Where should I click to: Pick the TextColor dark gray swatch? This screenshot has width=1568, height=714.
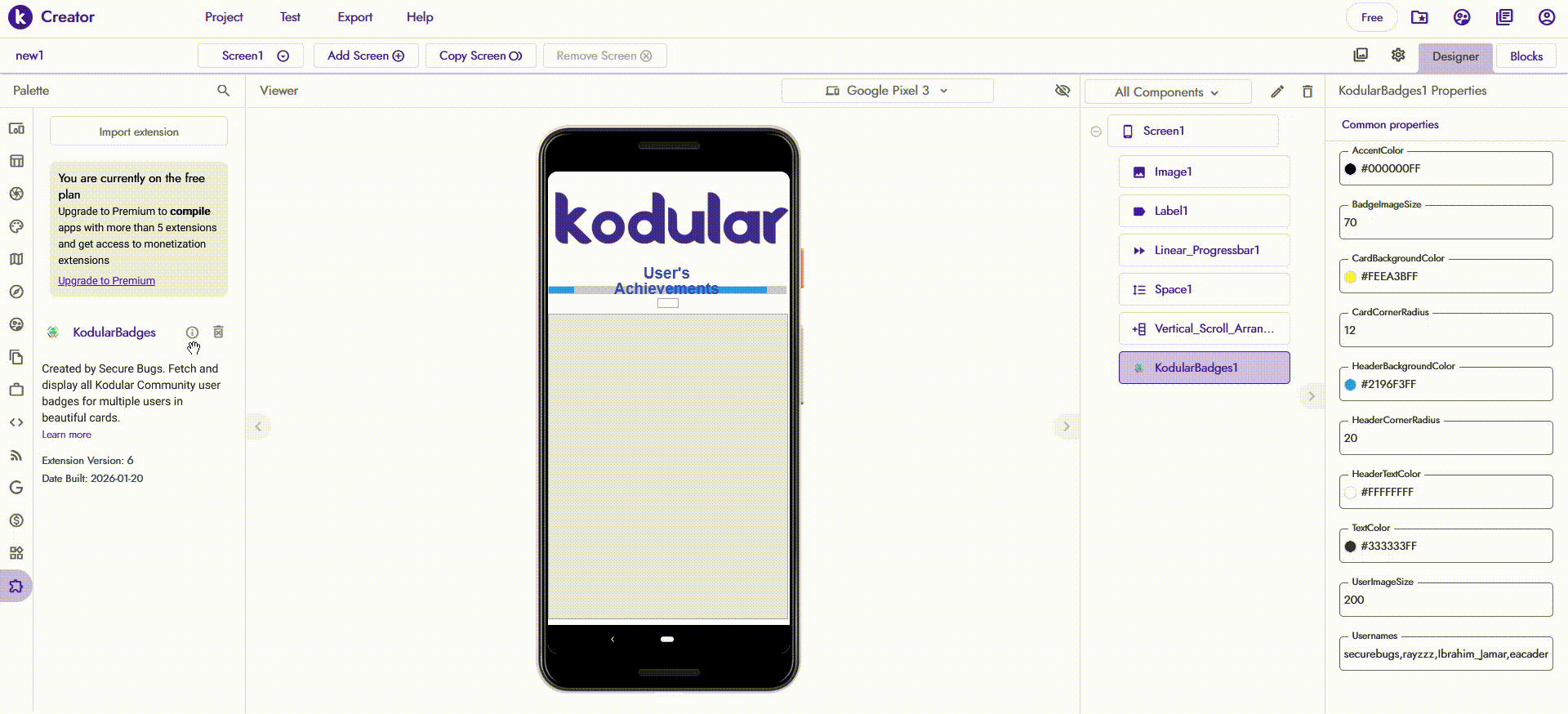coord(1350,547)
